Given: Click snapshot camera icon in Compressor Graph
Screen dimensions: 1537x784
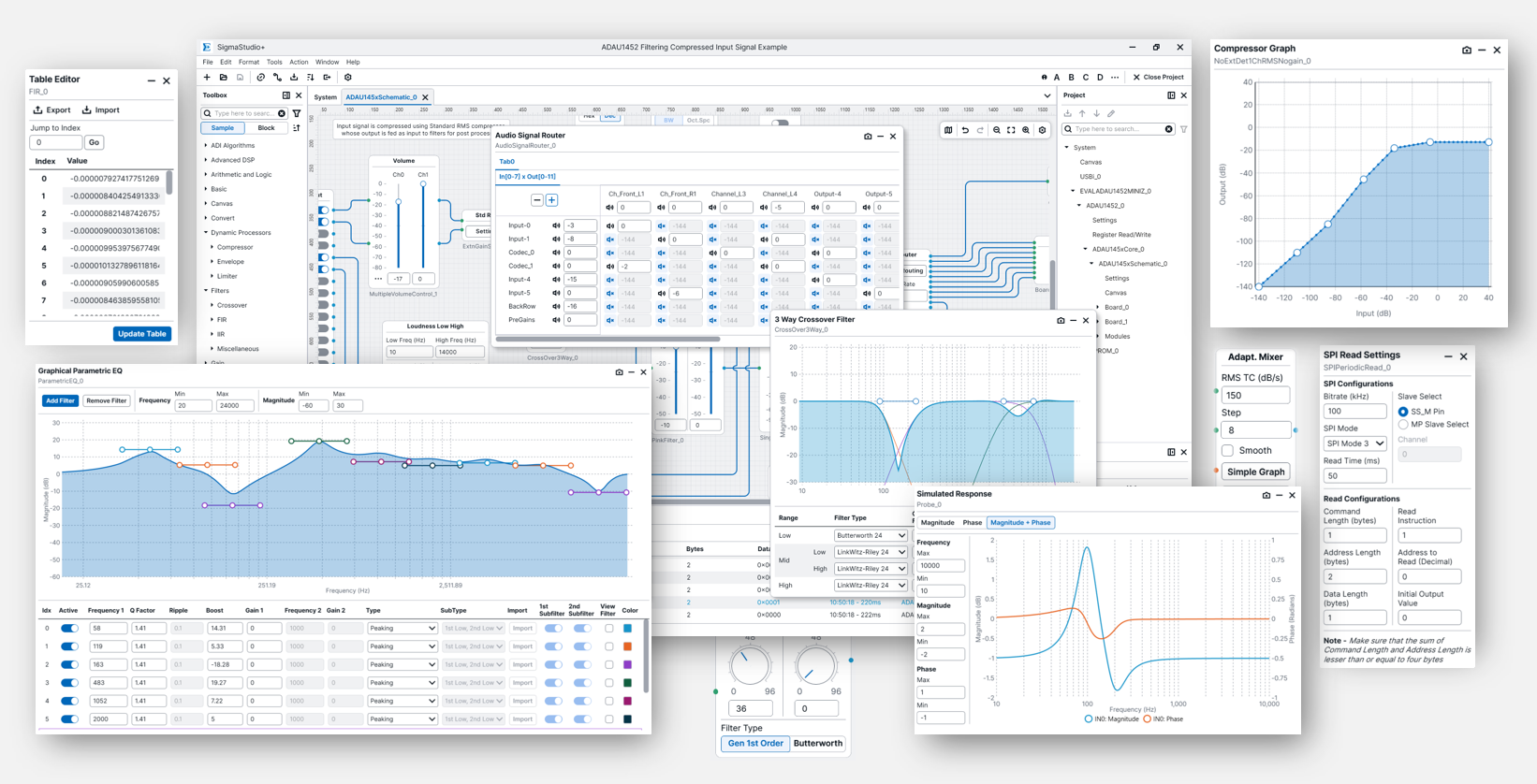Looking at the screenshot, I should 1467,51.
